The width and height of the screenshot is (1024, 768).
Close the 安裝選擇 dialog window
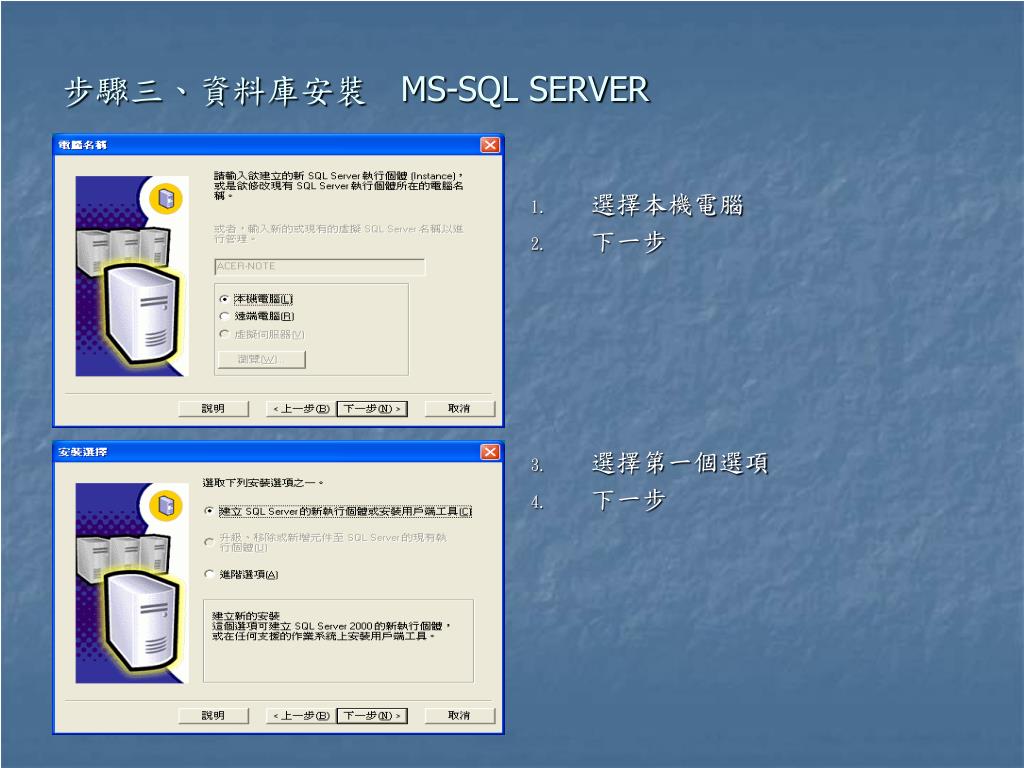point(490,452)
